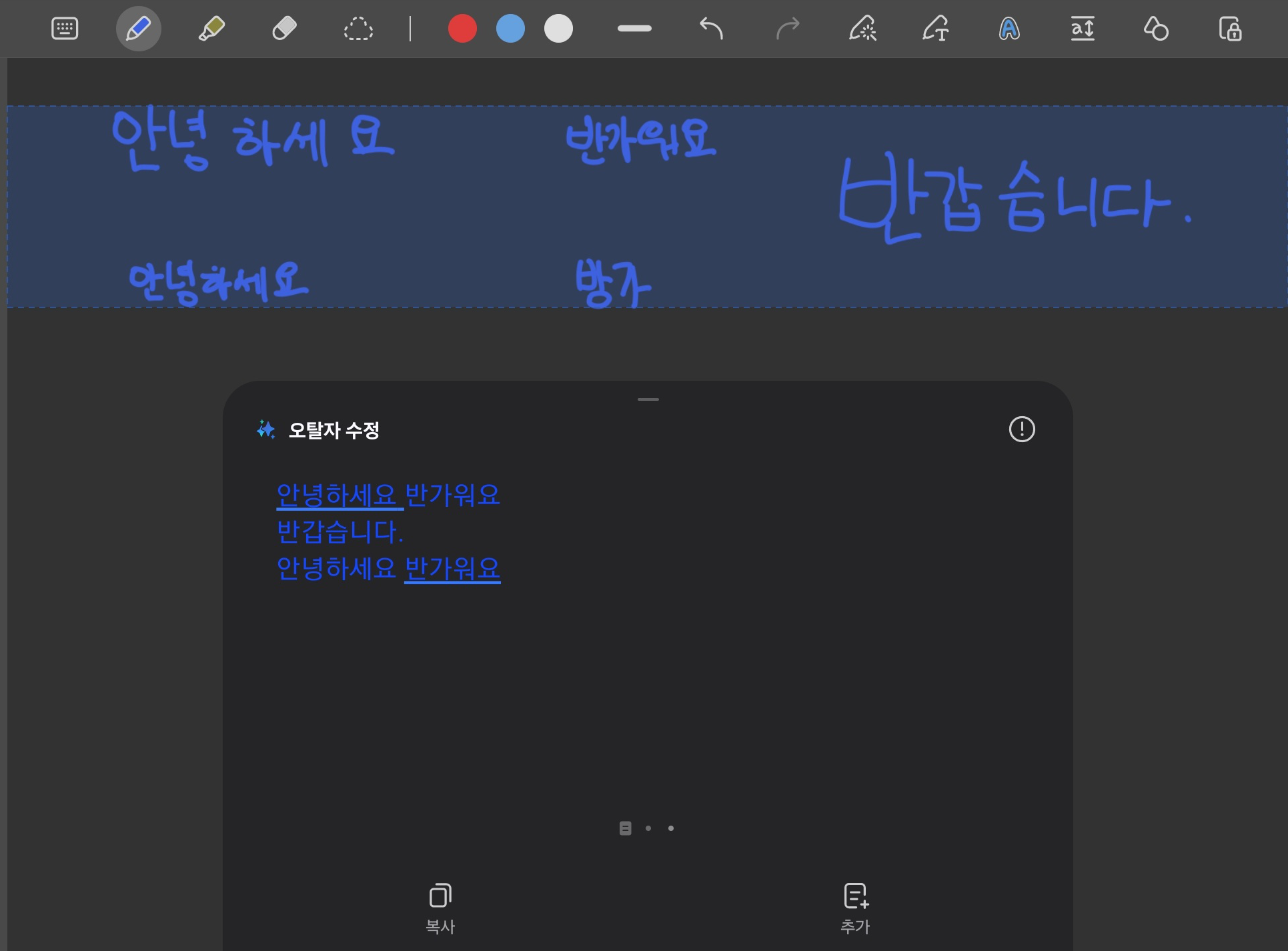1288x951 pixels.
Task: Tap the underlined 반가워요 correction
Action: (x=452, y=568)
